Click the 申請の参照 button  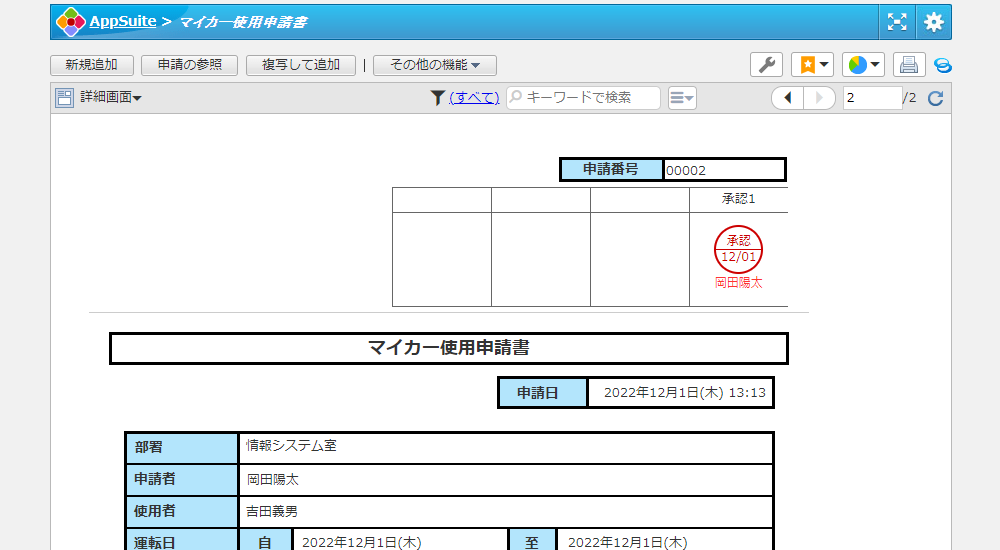(x=189, y=65)
